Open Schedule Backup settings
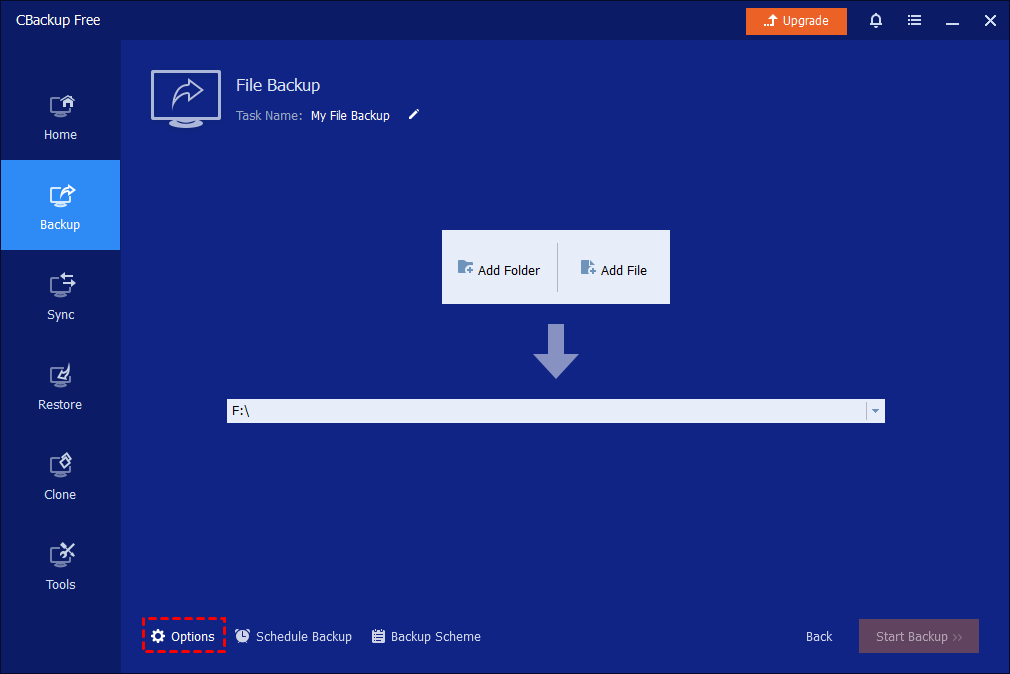1010x674 pixels. tap(294, 636)
